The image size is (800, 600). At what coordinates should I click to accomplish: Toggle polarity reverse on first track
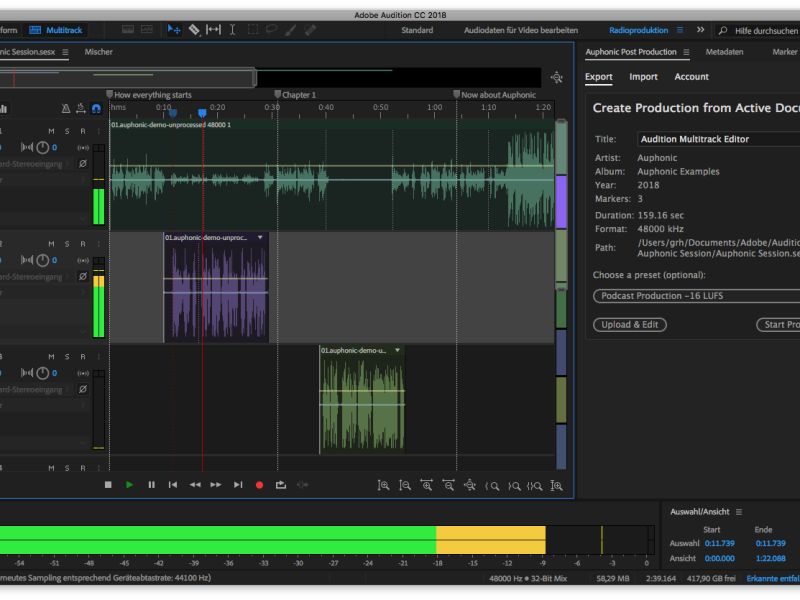[82, 163]
